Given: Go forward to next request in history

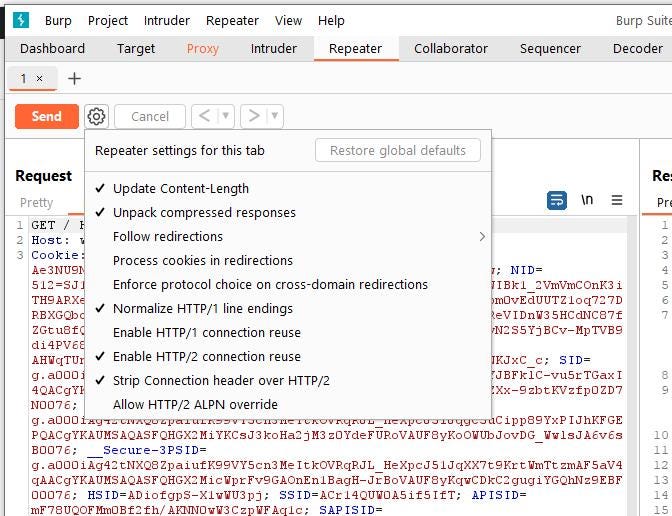Looking at the screenshot, I should (x=254, y=116).
